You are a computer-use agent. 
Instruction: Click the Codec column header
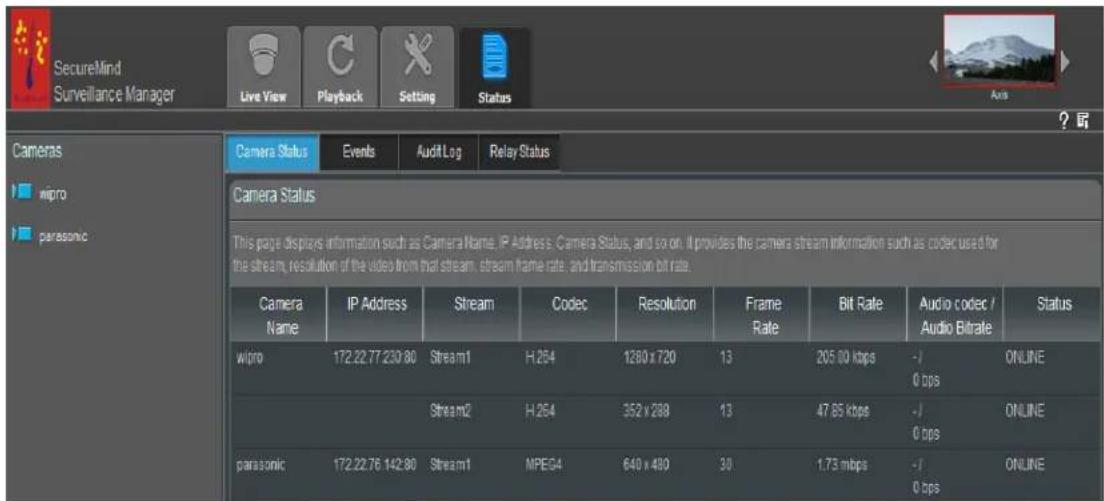point(567,316)
